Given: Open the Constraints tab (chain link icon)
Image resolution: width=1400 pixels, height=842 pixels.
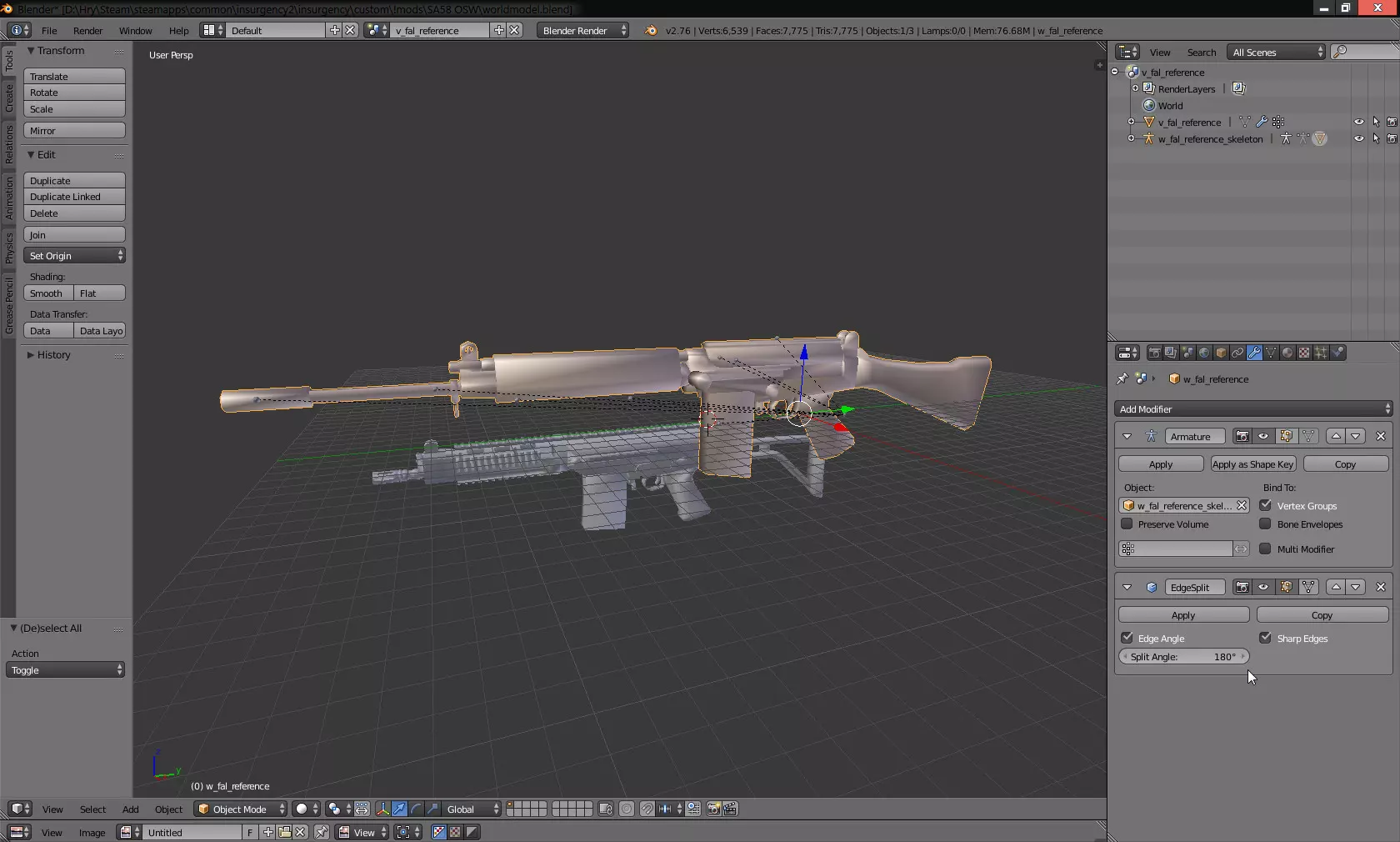Looking at the screenshot, I should click(x=1237, y=353).
